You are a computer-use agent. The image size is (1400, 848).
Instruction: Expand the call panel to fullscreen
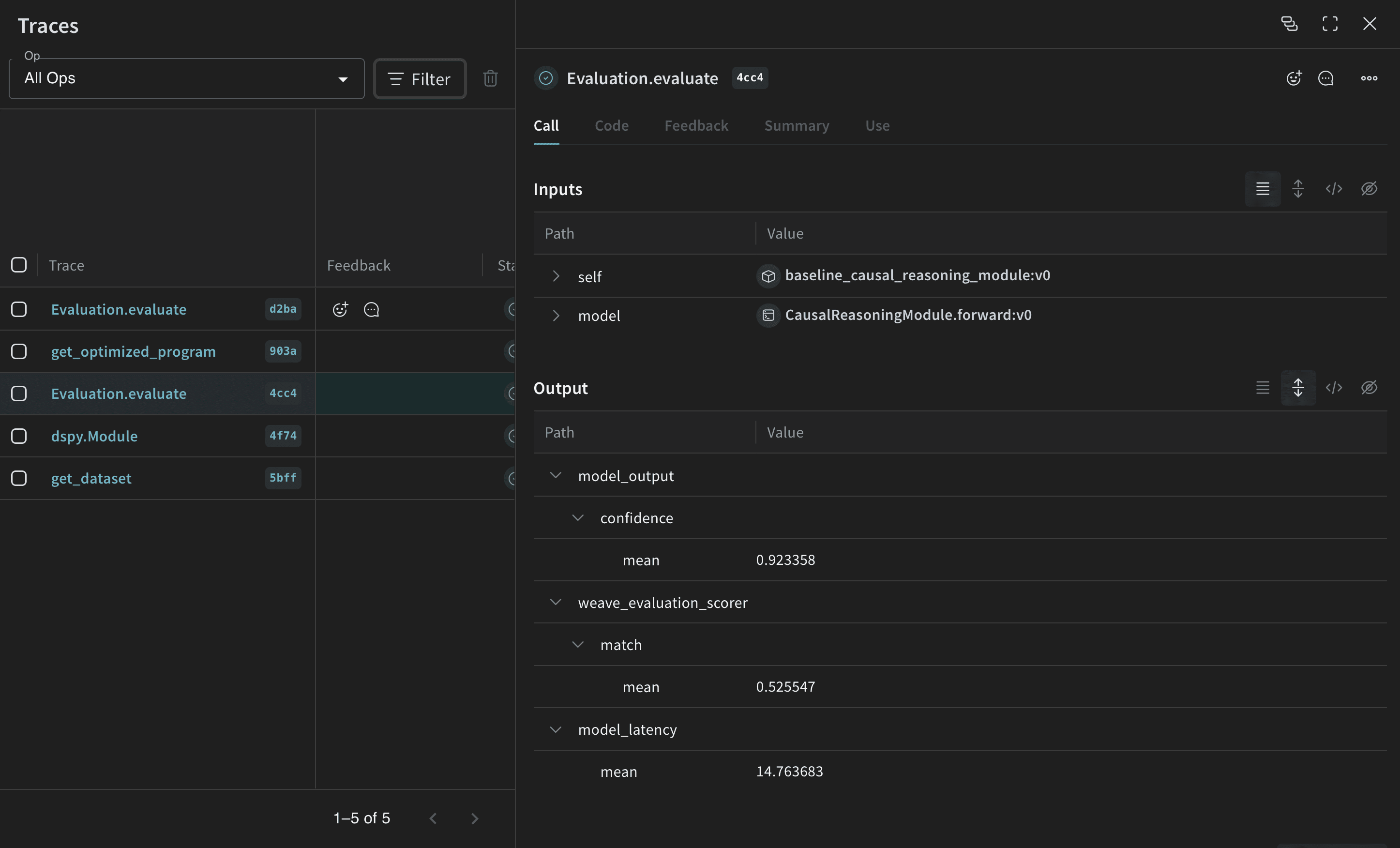[x=1329, y=23]
